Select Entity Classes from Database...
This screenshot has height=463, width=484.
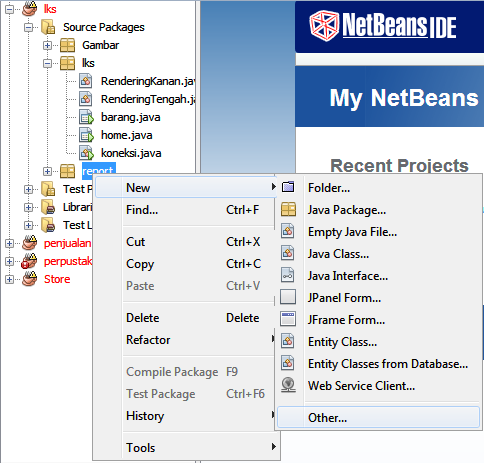[x=378, y=364]
